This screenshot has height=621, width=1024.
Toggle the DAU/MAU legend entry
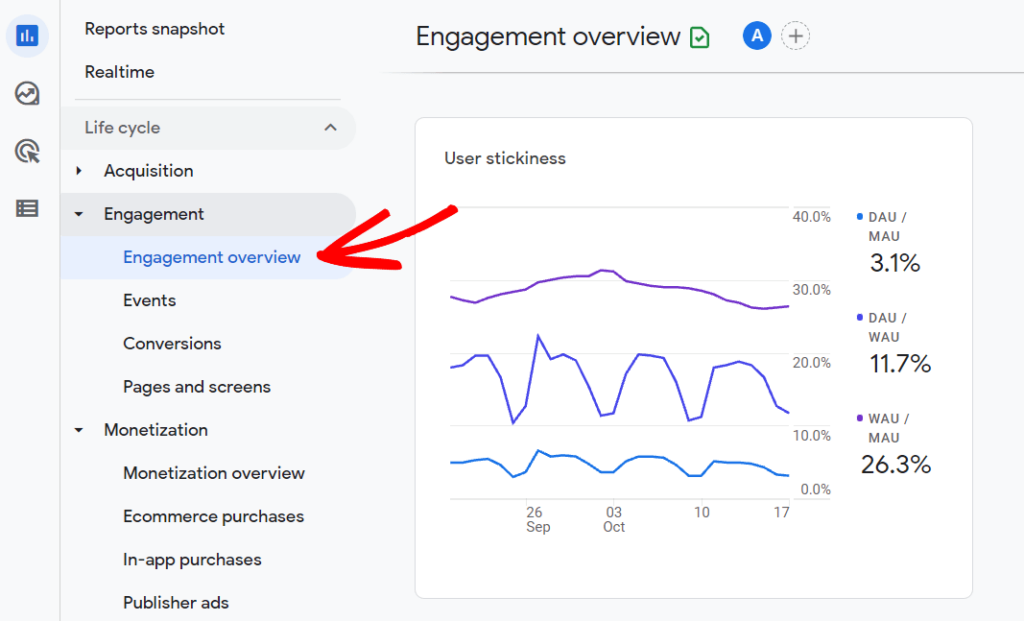[886, 226]
